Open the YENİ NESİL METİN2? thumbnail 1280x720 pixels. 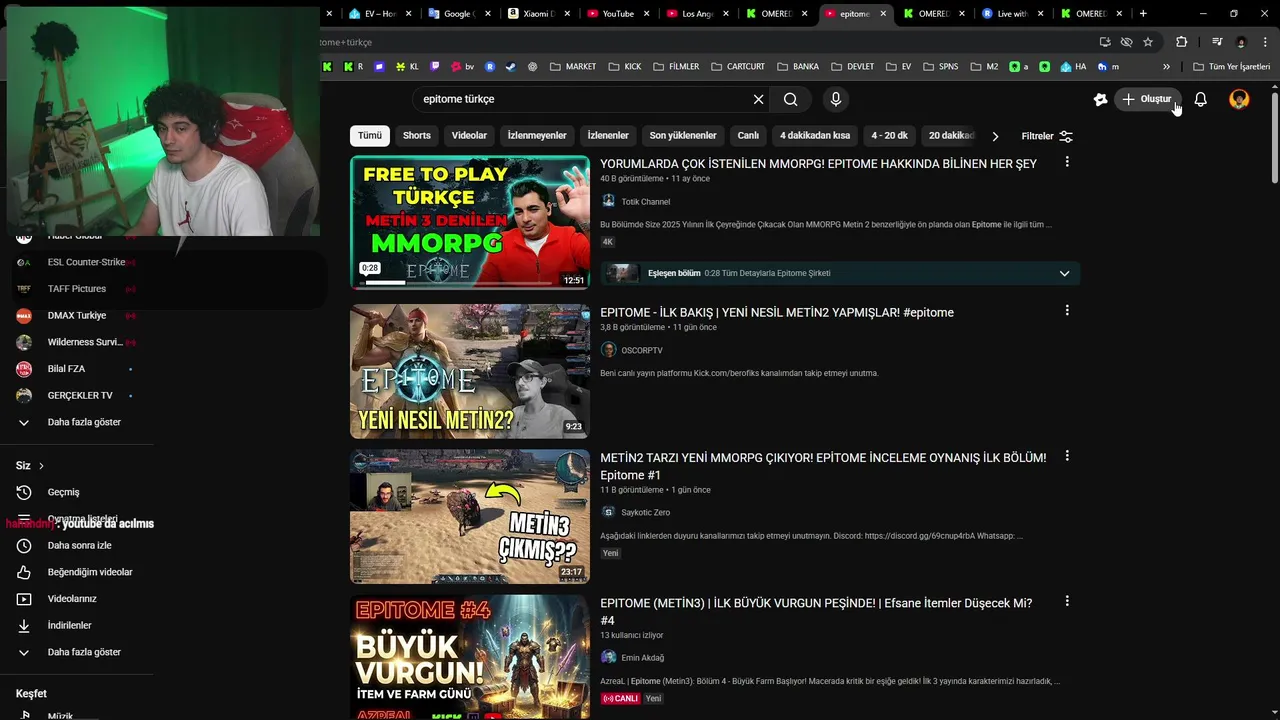pos(470,371)
